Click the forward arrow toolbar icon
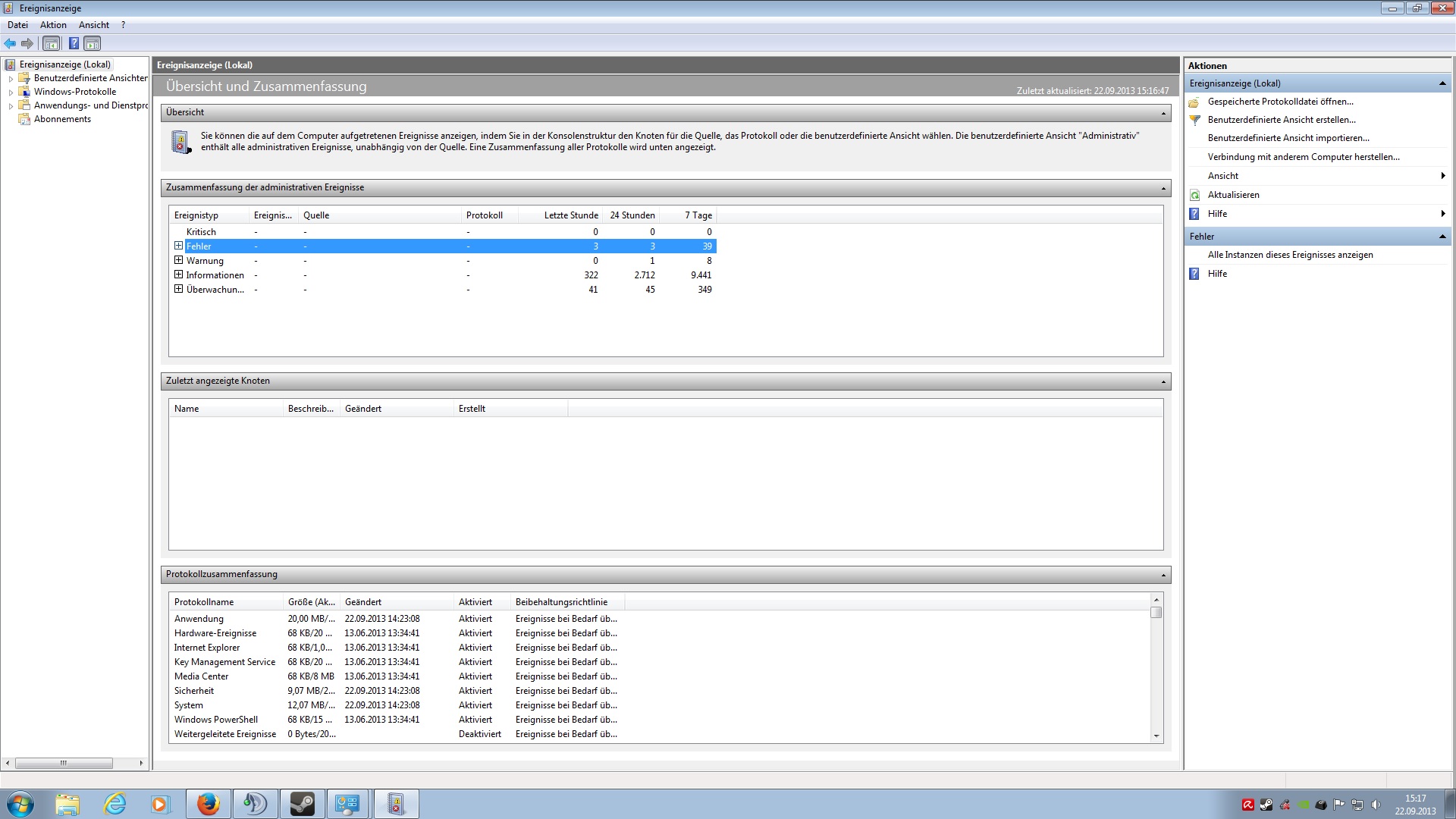The image size is (1456, 819). coord(27,43)
